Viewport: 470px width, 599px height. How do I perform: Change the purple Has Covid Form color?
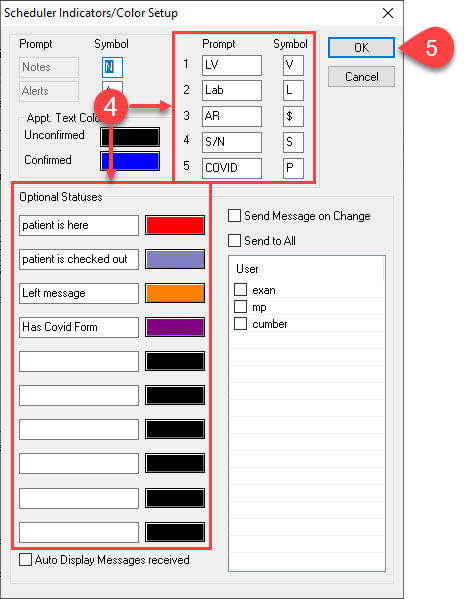pos(175,327)
